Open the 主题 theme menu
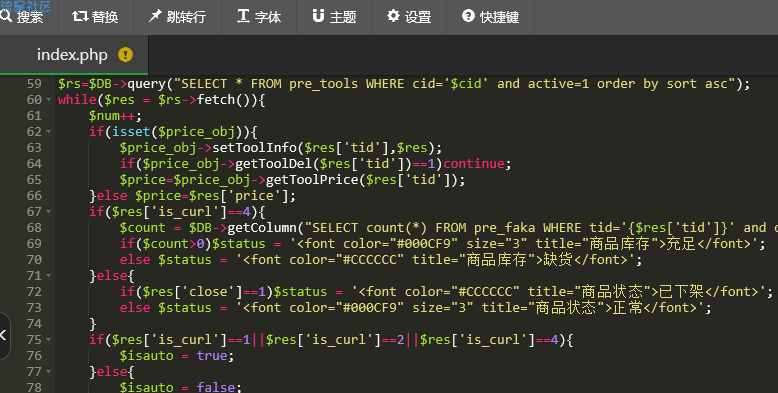Viewport: 778px width, 393px height. [334, 17]
